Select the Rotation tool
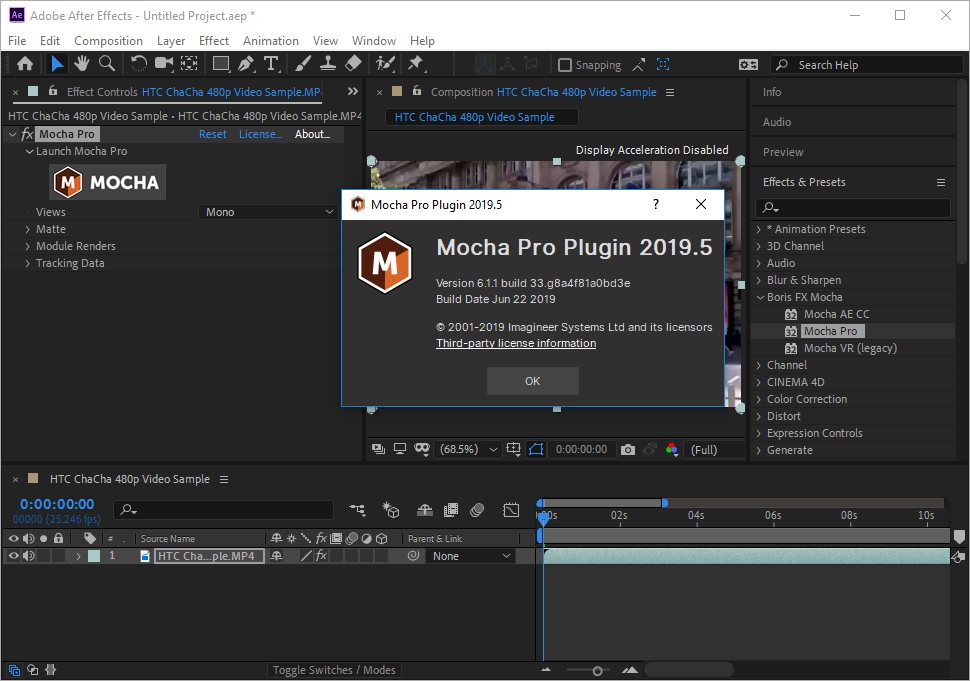Image resolution: width=970 pixels, height=681 pixels. coord(139,64)
